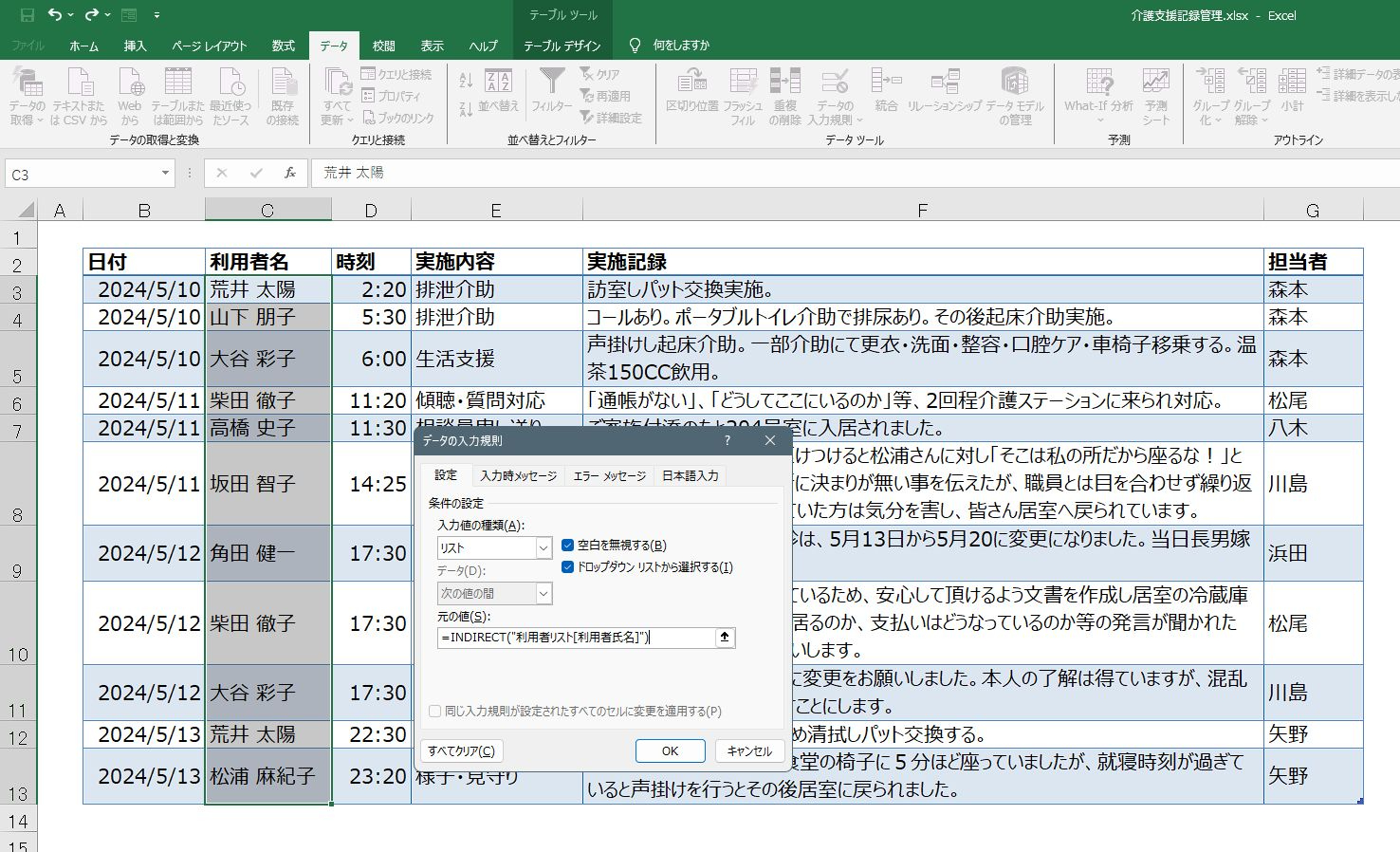Click the insert function fx icon

click(x=290, y=173)
